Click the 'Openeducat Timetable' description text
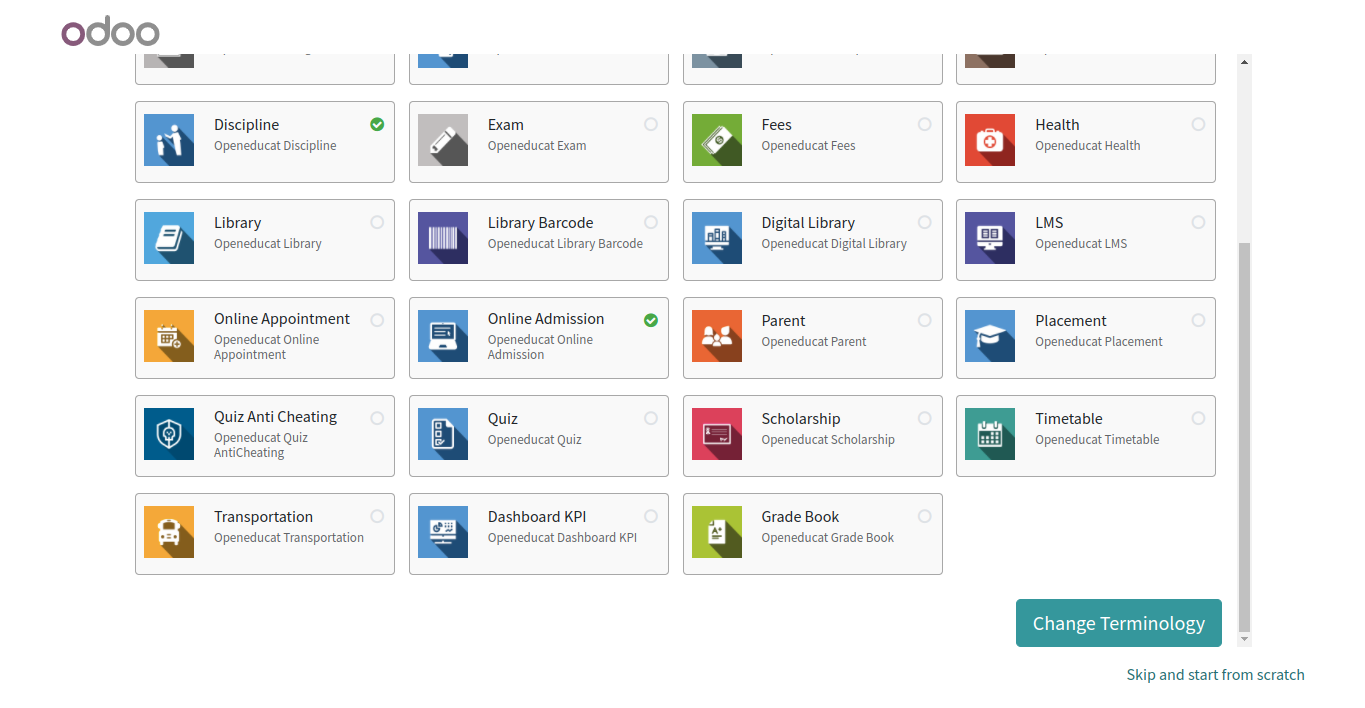The width and height of the screenshot is (1365, 708). coord(1097,440)
